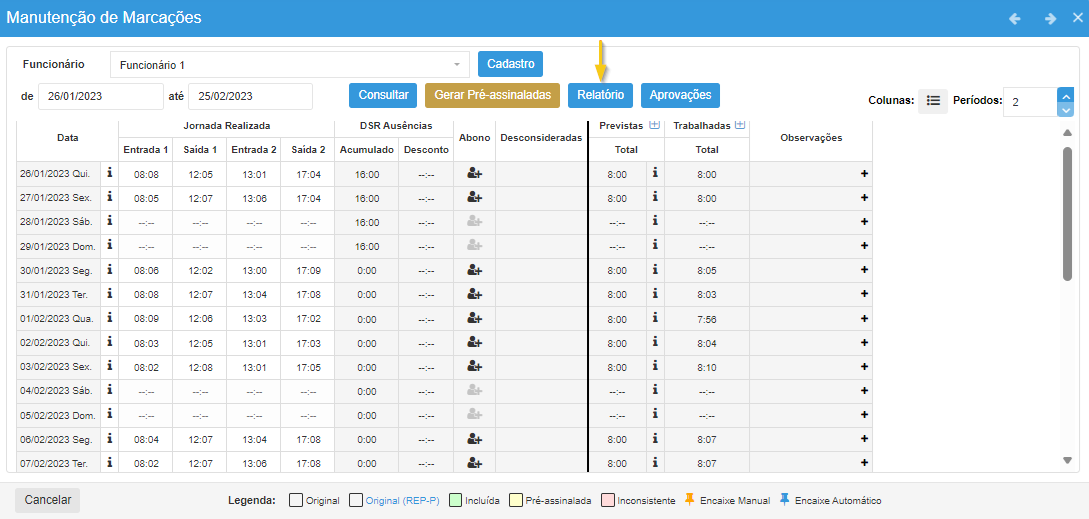The height and width of the screenshot is (519, 1089).
Task: Click abono icon for 03/02/2023 row
Action: [x=474, y=366]
